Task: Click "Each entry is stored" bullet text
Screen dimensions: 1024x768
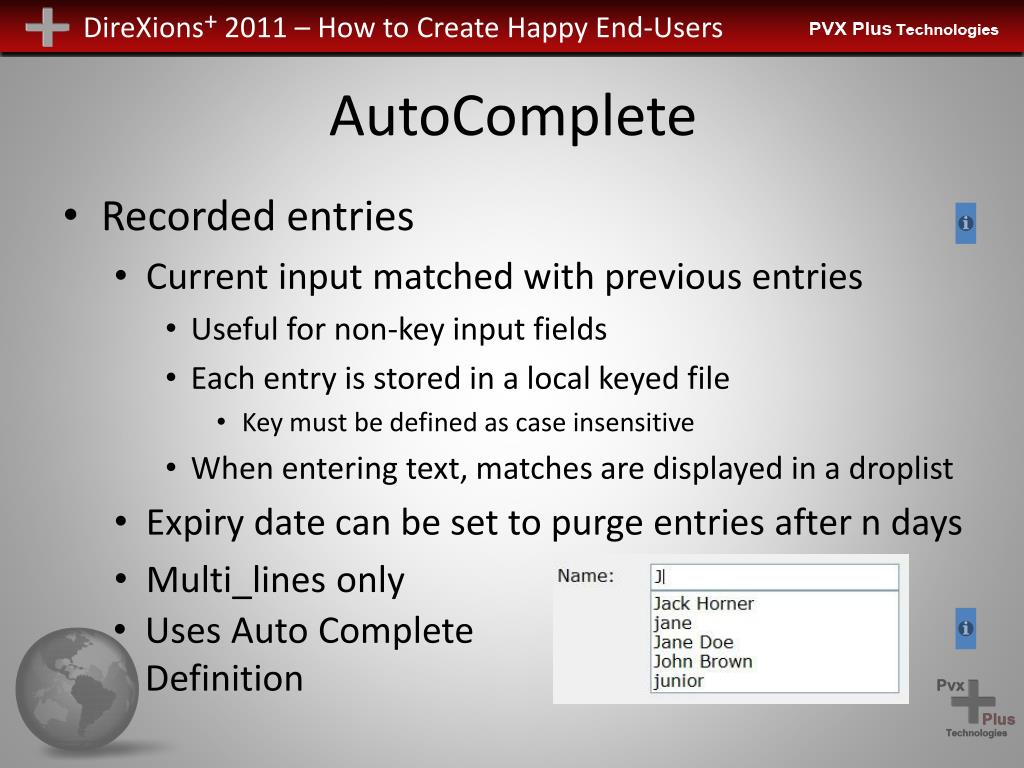Action: pyautogui.click(x=460, y=379)
